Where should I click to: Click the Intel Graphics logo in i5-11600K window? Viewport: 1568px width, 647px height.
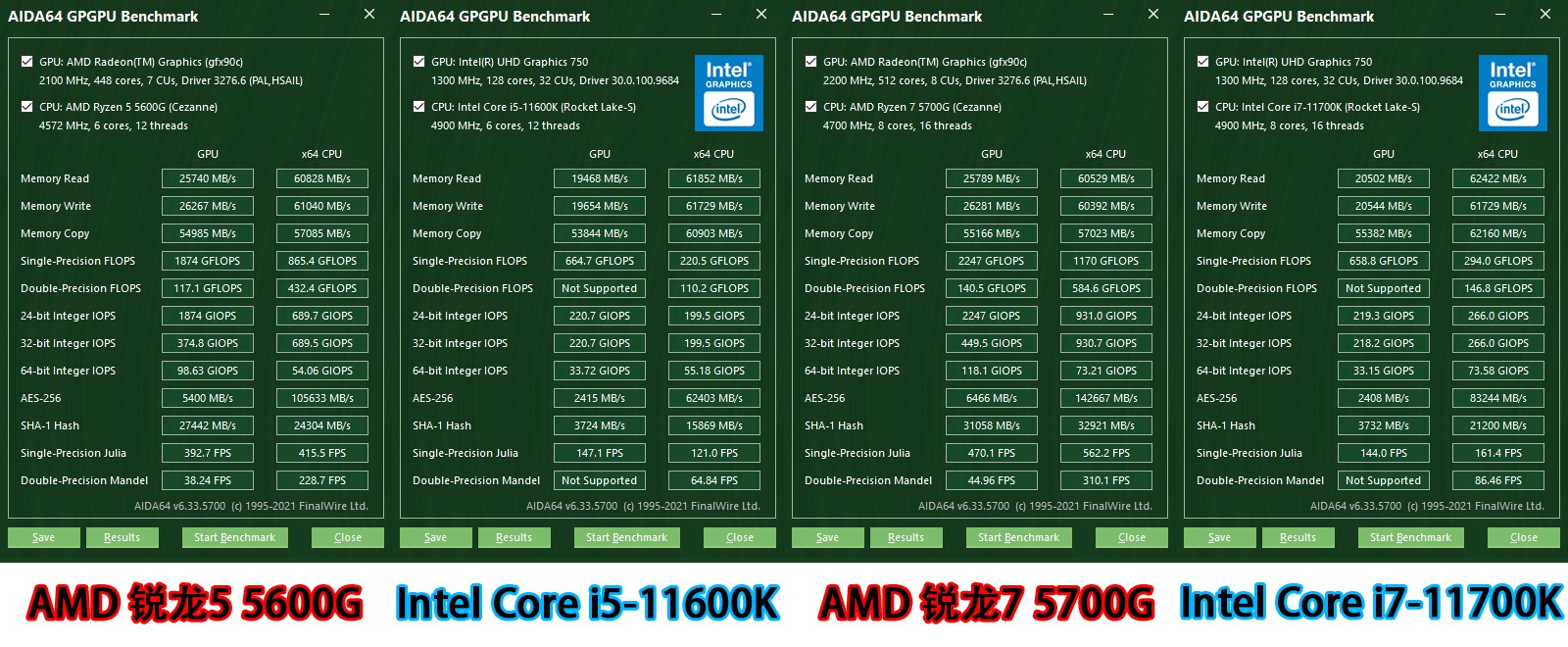pos(728,93)
